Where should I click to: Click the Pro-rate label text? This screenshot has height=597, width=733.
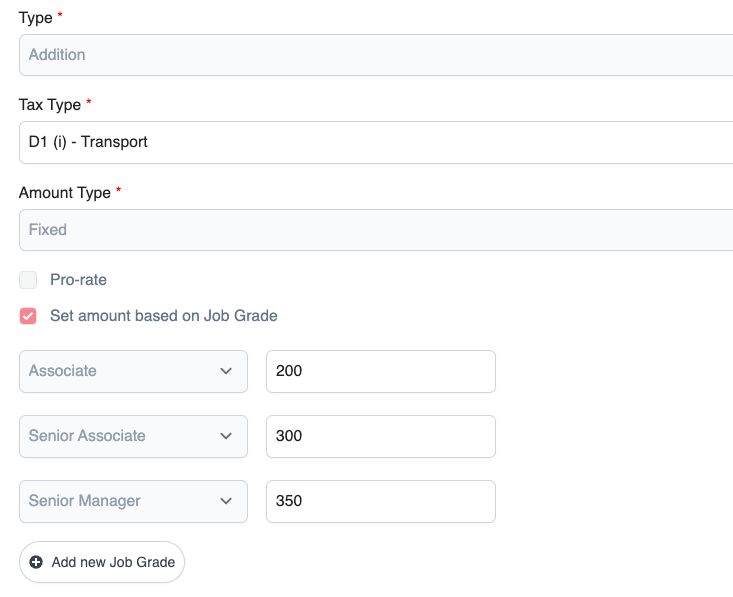tap(78, 280)
